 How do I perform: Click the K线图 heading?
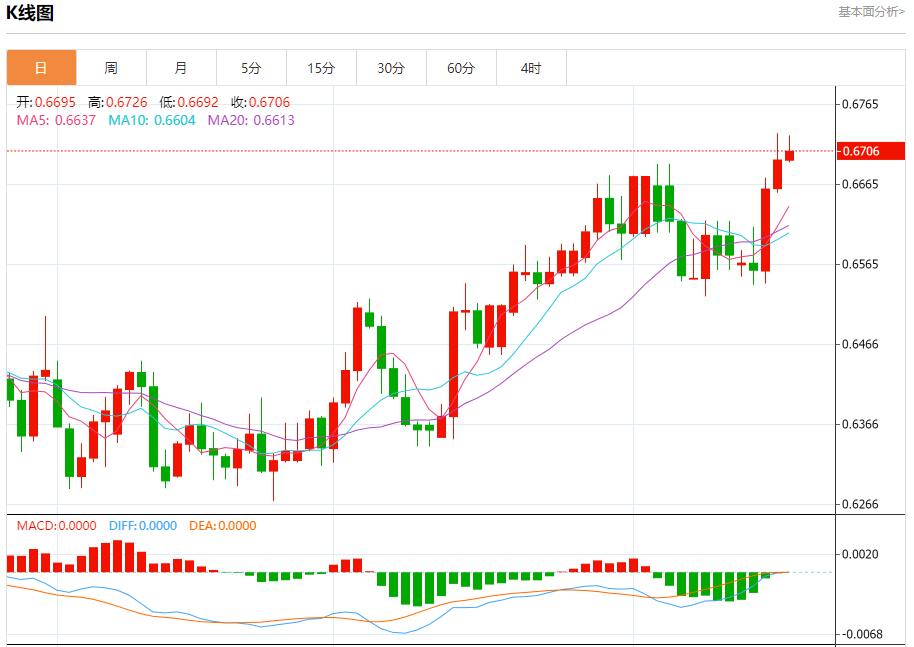30,12
